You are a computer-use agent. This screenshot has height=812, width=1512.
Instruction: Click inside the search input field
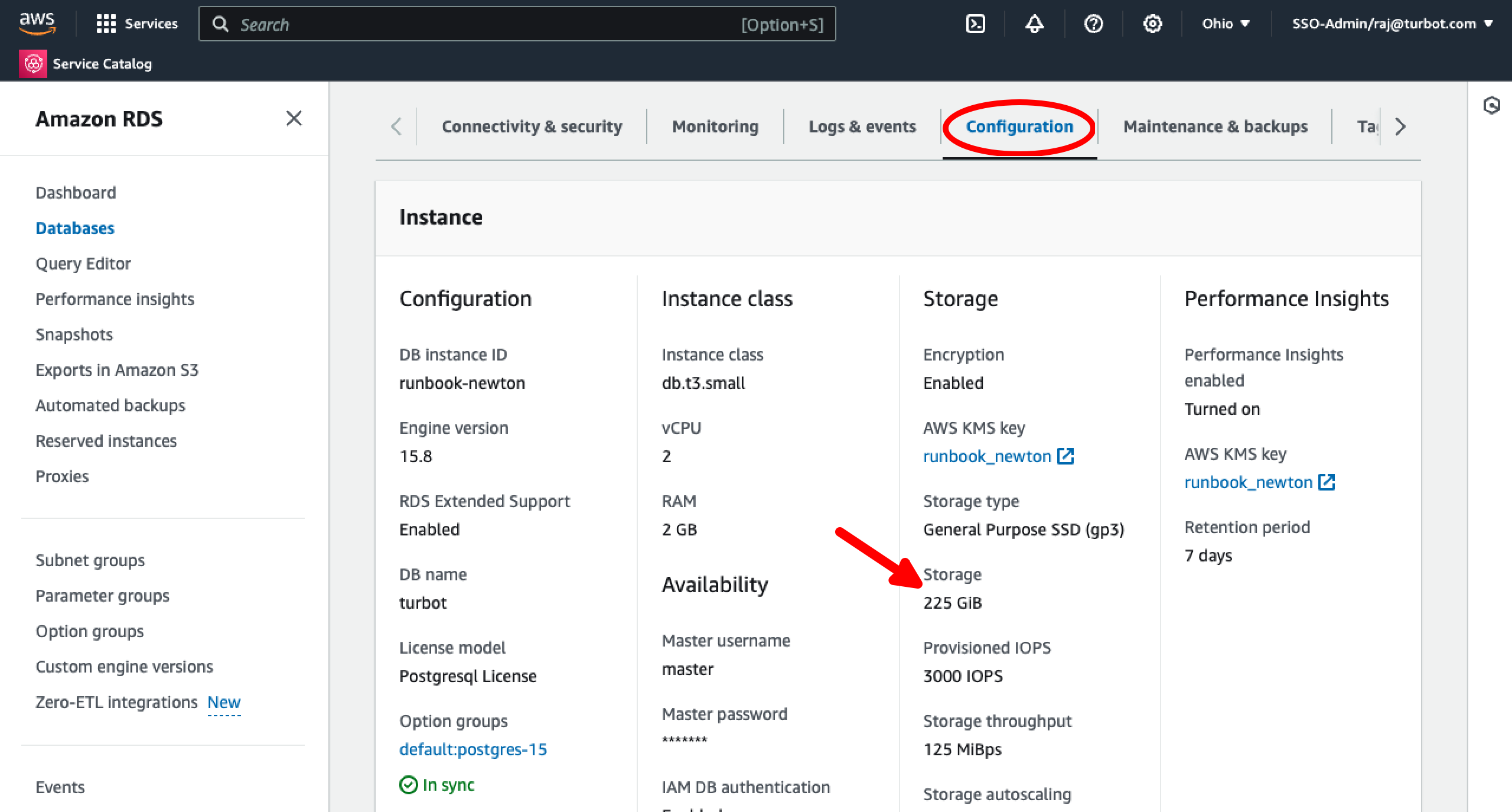[x=472, y=24]
